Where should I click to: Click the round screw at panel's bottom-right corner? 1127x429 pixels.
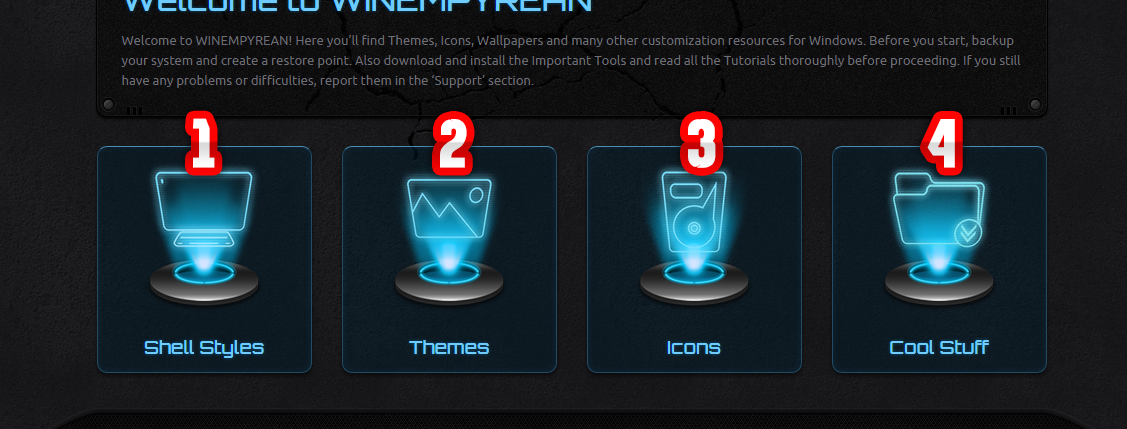point(1035,105)
